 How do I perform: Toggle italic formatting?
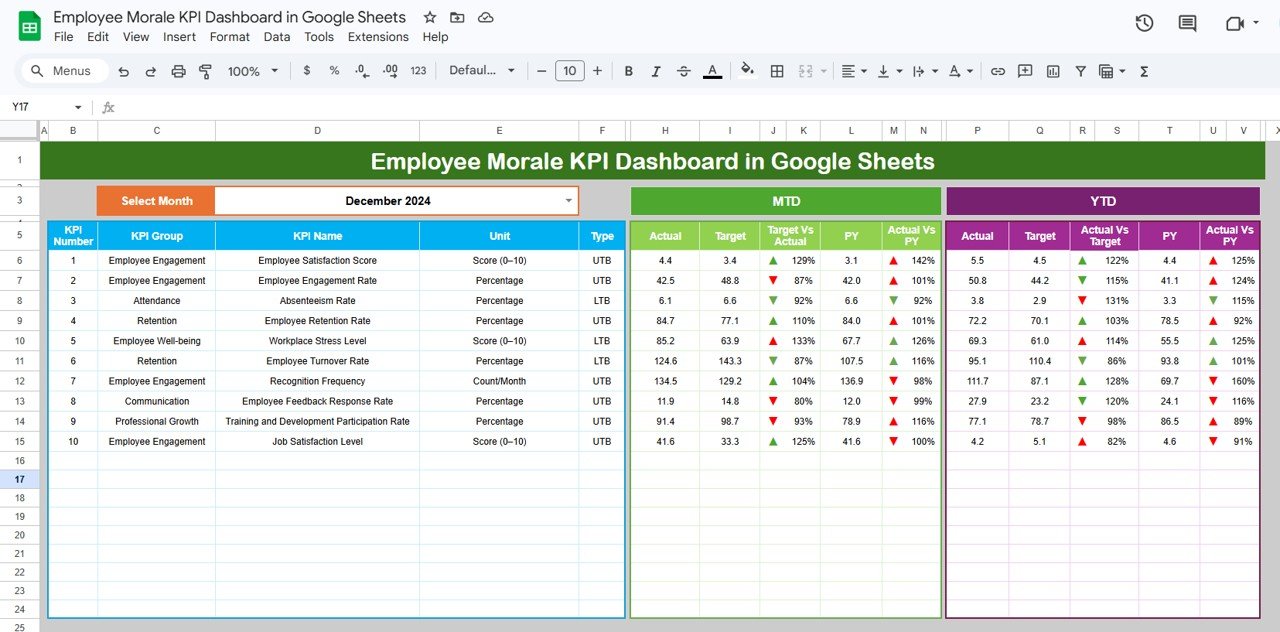[656, 71]
